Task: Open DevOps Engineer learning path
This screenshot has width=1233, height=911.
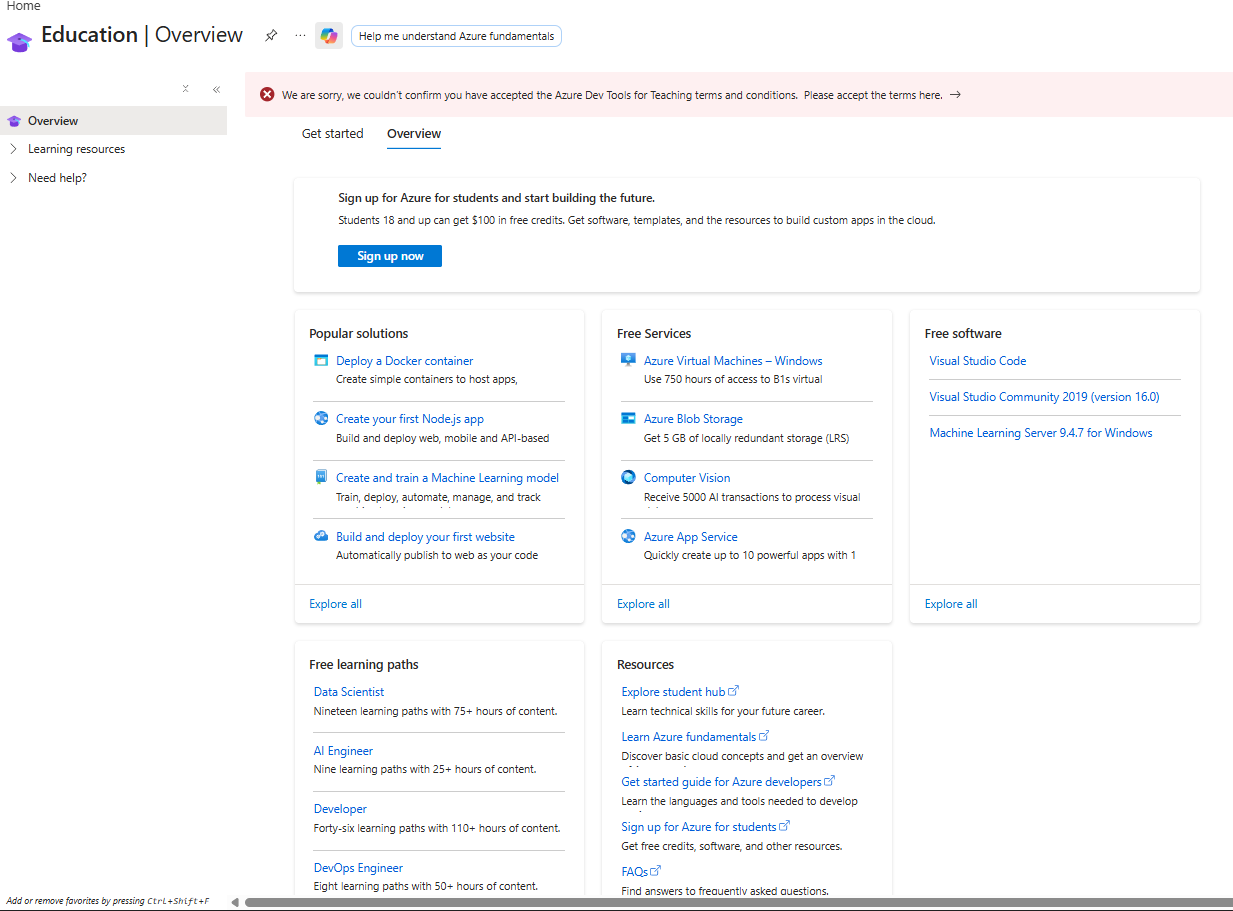Action: click(358, 868)
